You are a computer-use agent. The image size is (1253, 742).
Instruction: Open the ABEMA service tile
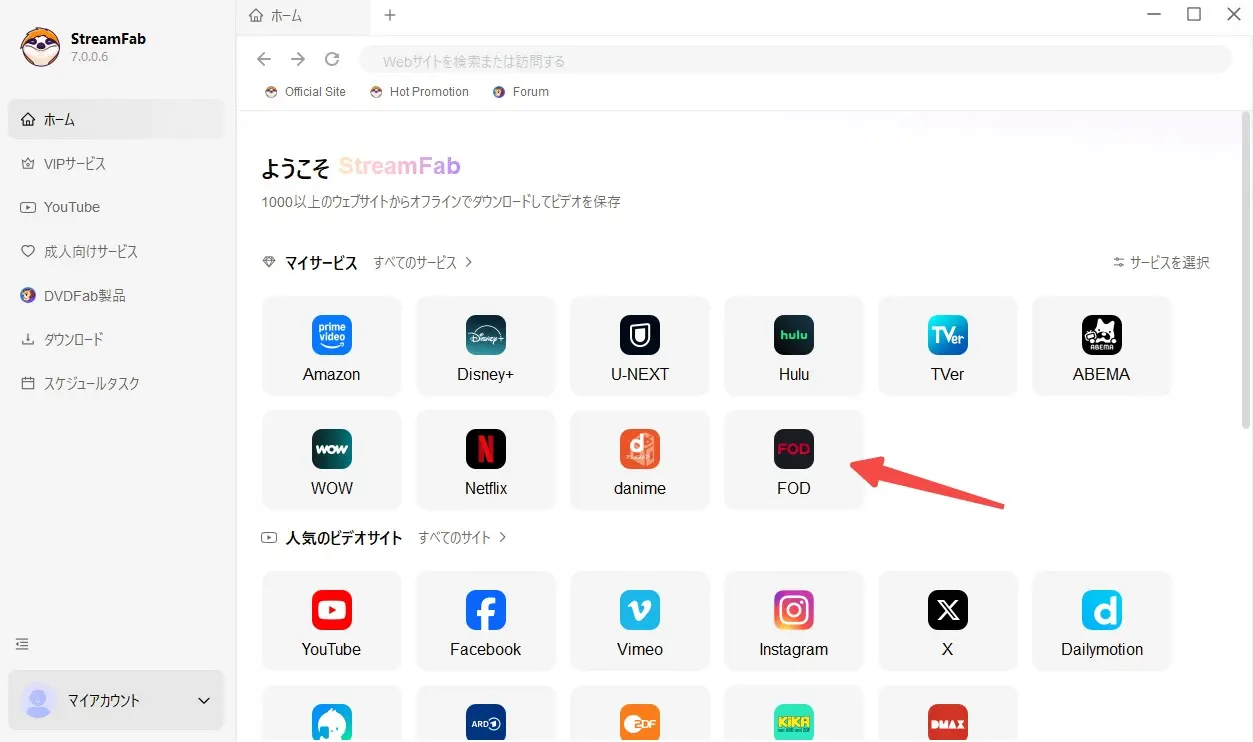pyautogui.click(x=1101, y=346)
